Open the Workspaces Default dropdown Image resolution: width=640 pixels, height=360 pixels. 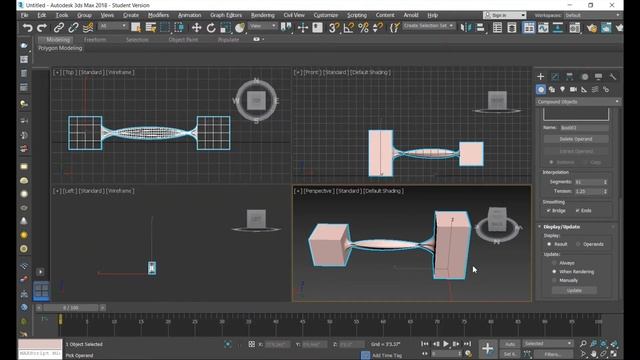coord(592,15)
